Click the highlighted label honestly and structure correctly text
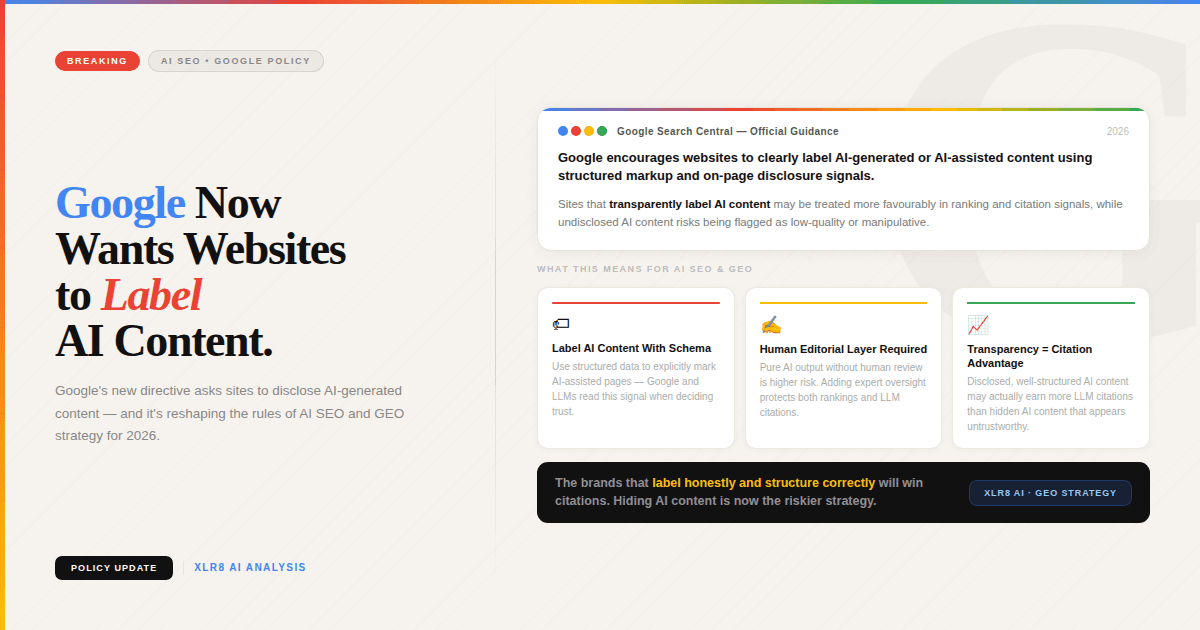Image resolution: width=1200 pixels, height=630 pixels. (764, 483)
